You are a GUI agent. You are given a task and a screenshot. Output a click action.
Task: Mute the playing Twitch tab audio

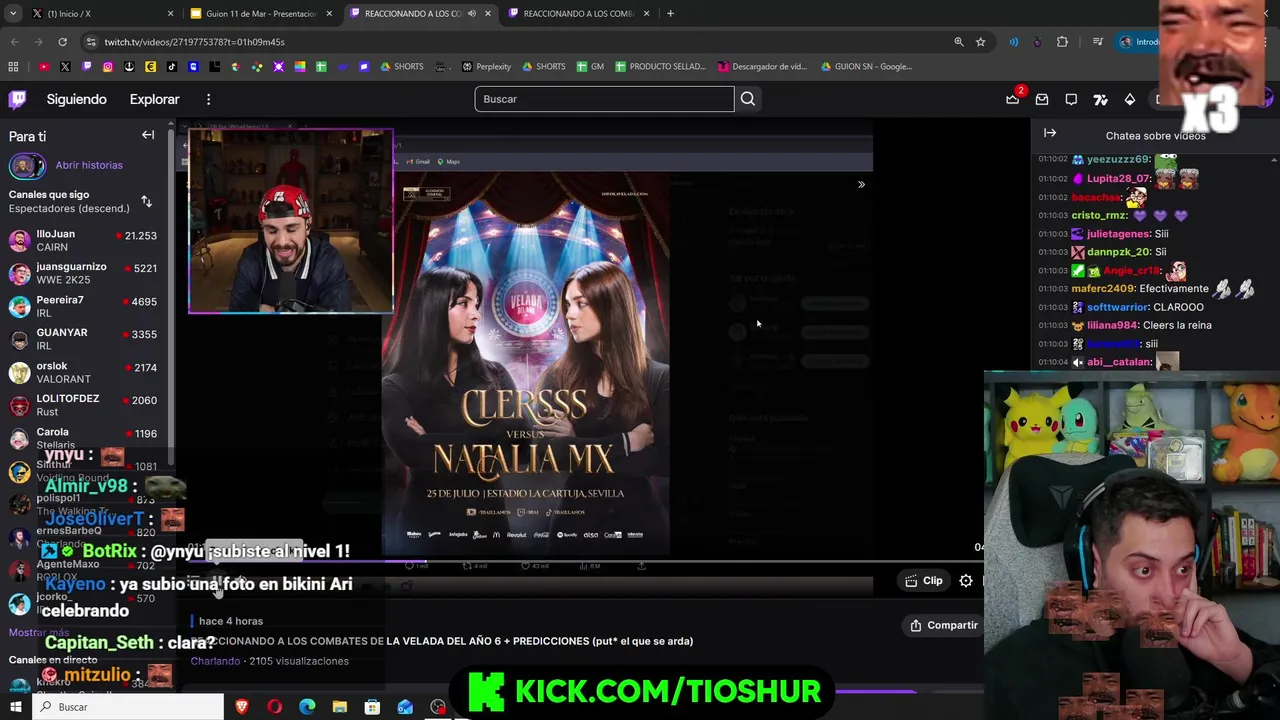click(x=472, y=14)
